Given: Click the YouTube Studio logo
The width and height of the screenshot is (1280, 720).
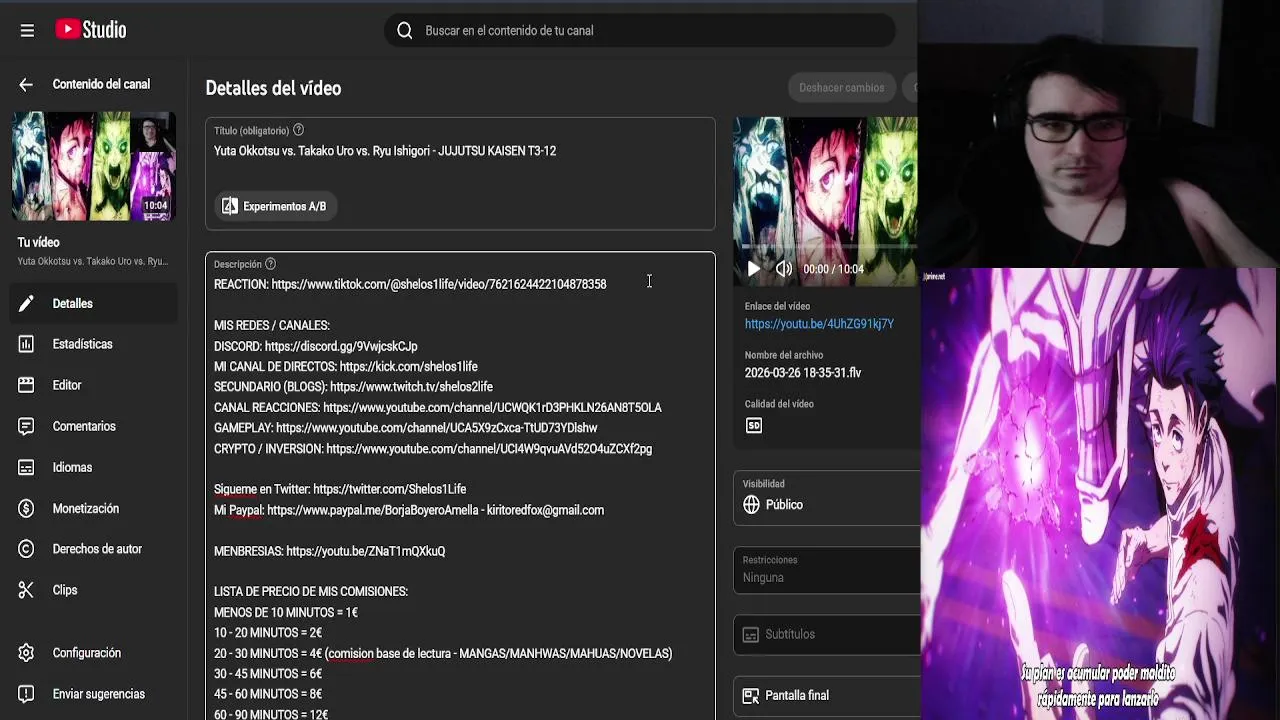Looking at the screenshot, I should (x=91, y=30).
